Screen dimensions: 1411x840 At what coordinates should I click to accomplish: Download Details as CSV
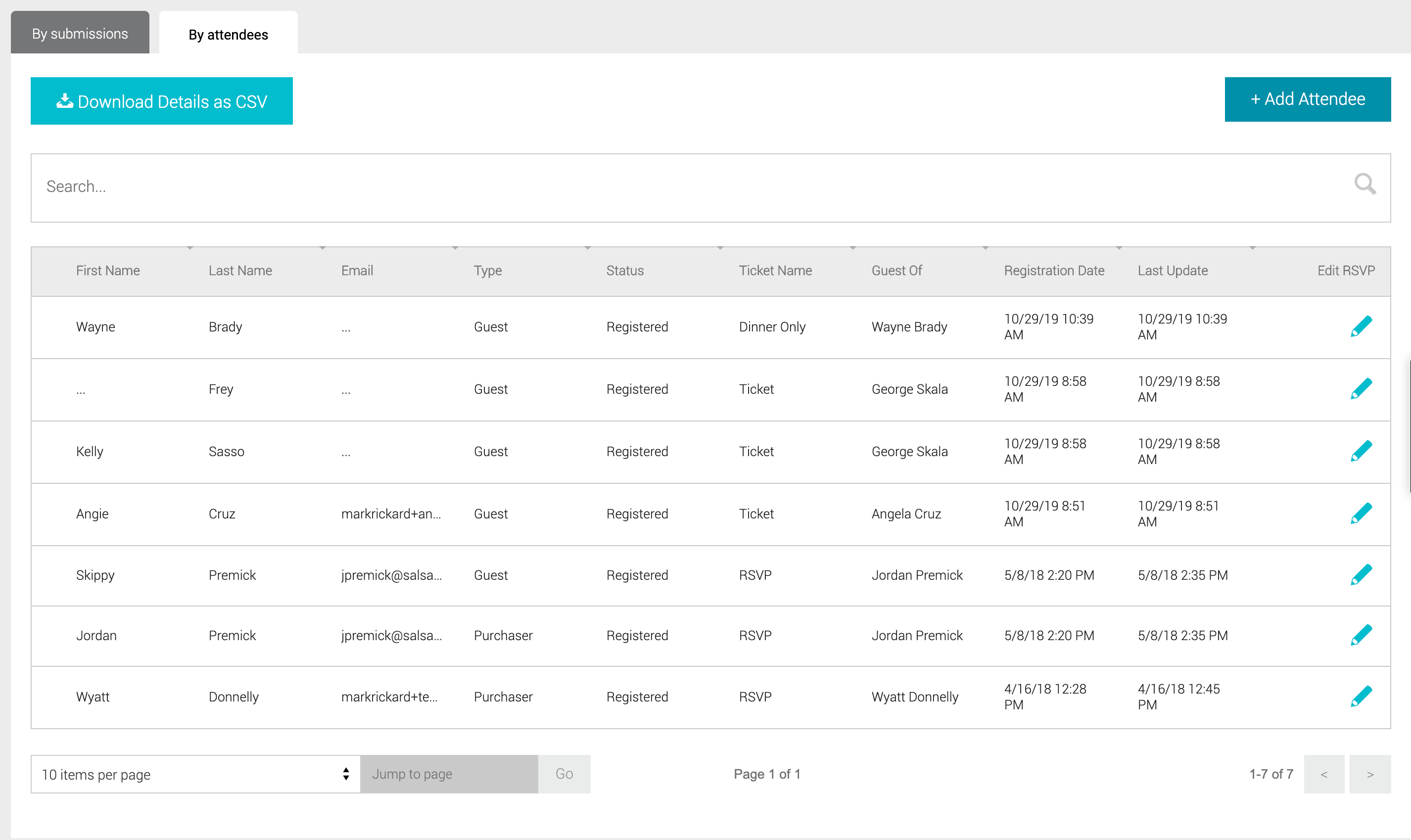click(x=162, y=101)
